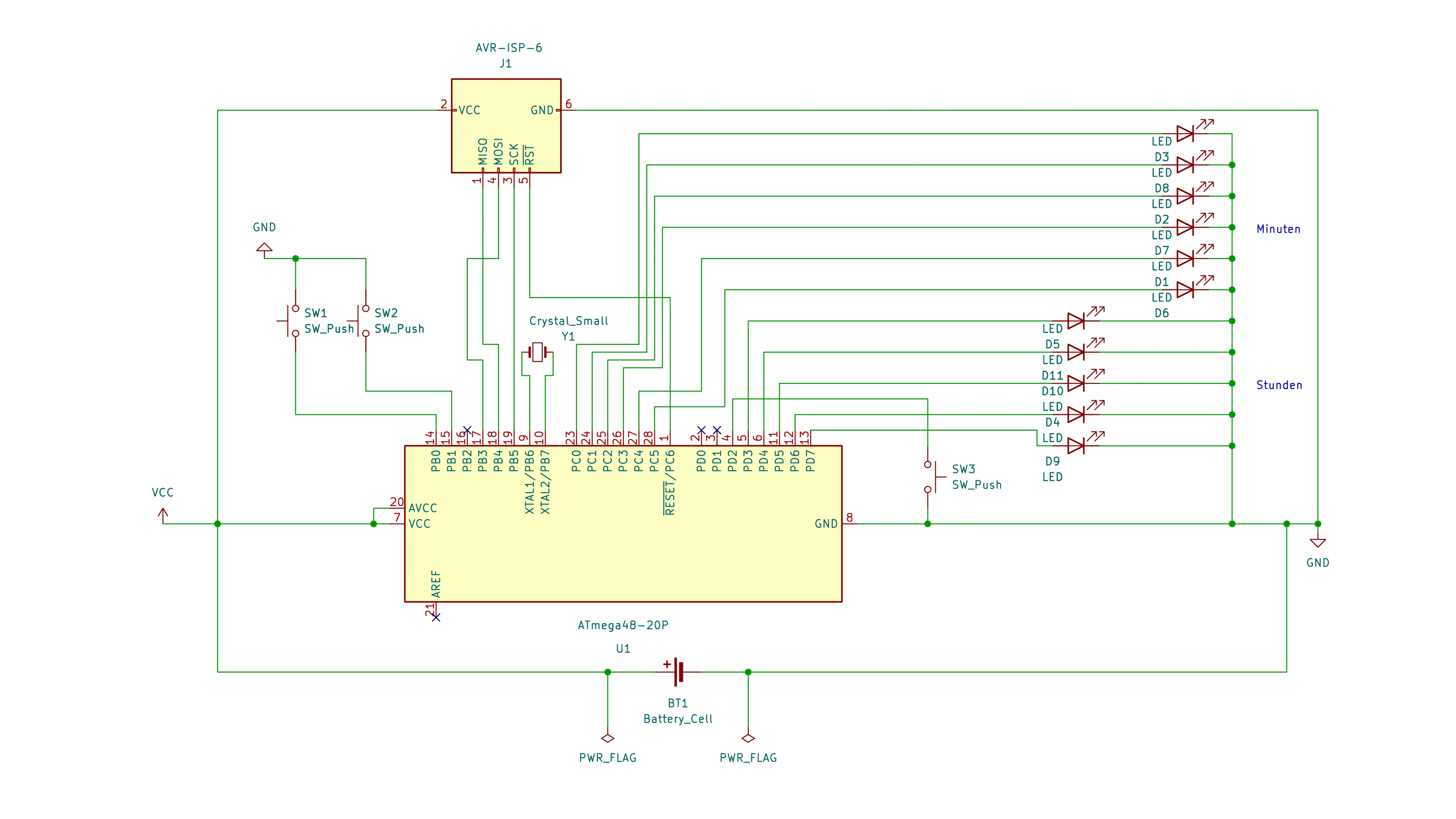The image size is (1456, 819).
Task: Click the no-connect X on pin PD0
Action: tap(701, 430)
